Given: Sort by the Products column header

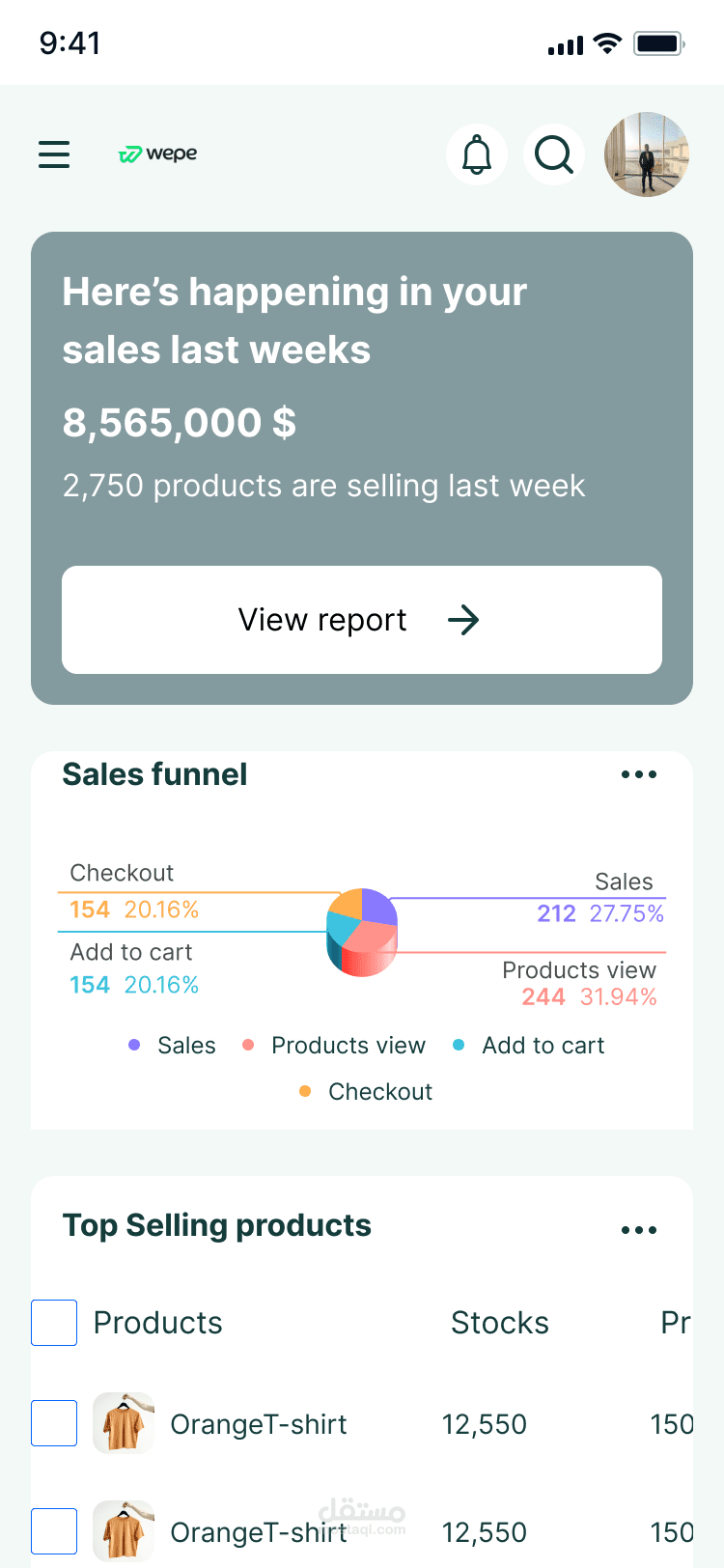Looking at the screenshot, I should click(158, 1323).
